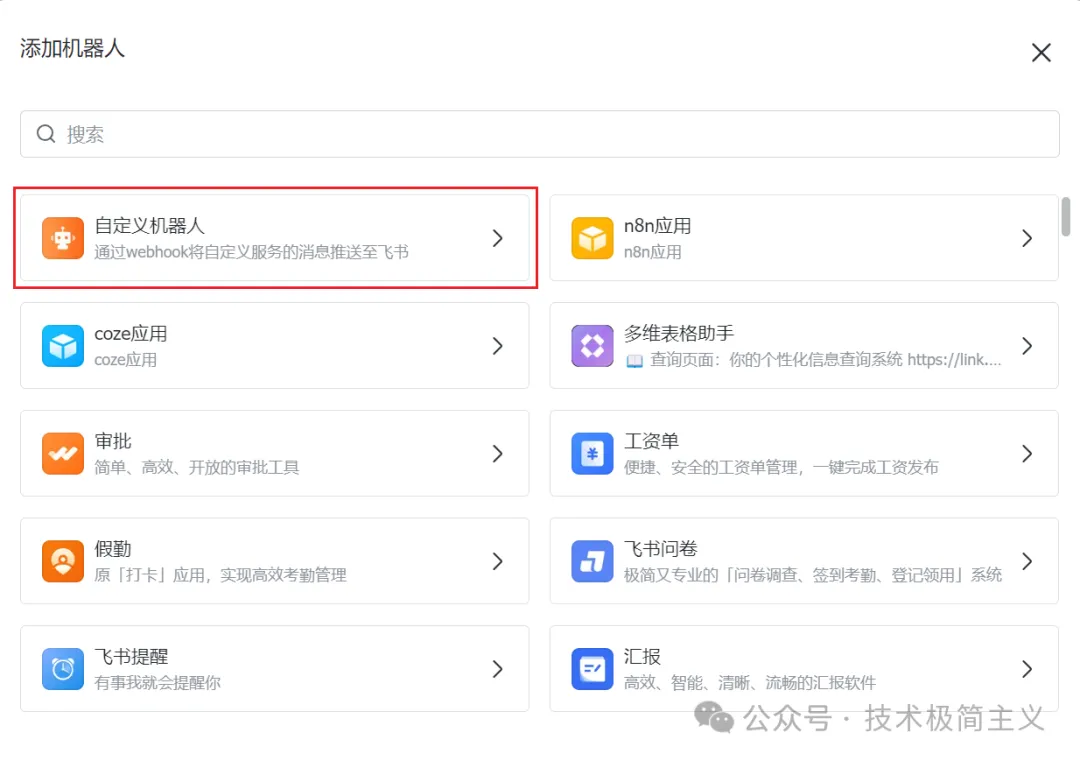Click description 极简又专业的「问卷调查
Image resolution: width=1080 pixels, height=761 pixels.
pos(710,575)
